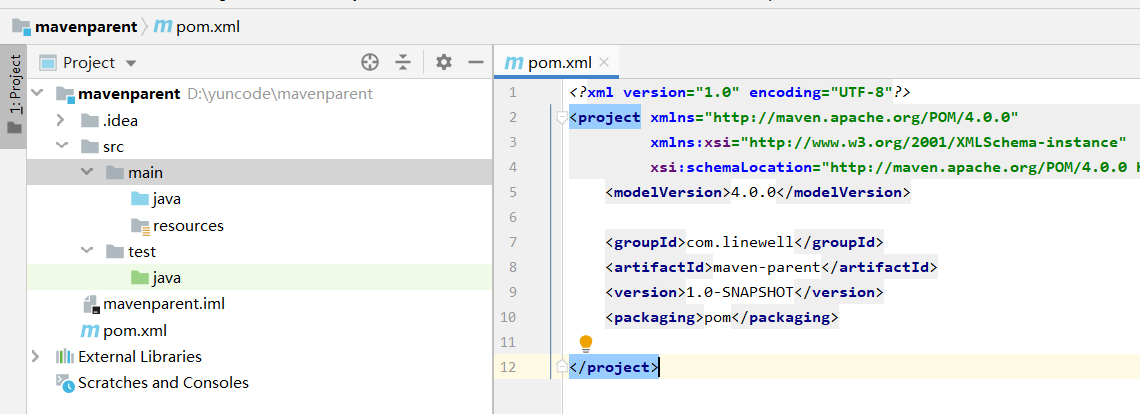Expand the .idea folder arrow
This screenshot has height=414, width=1140.
[x=62, y=121]
